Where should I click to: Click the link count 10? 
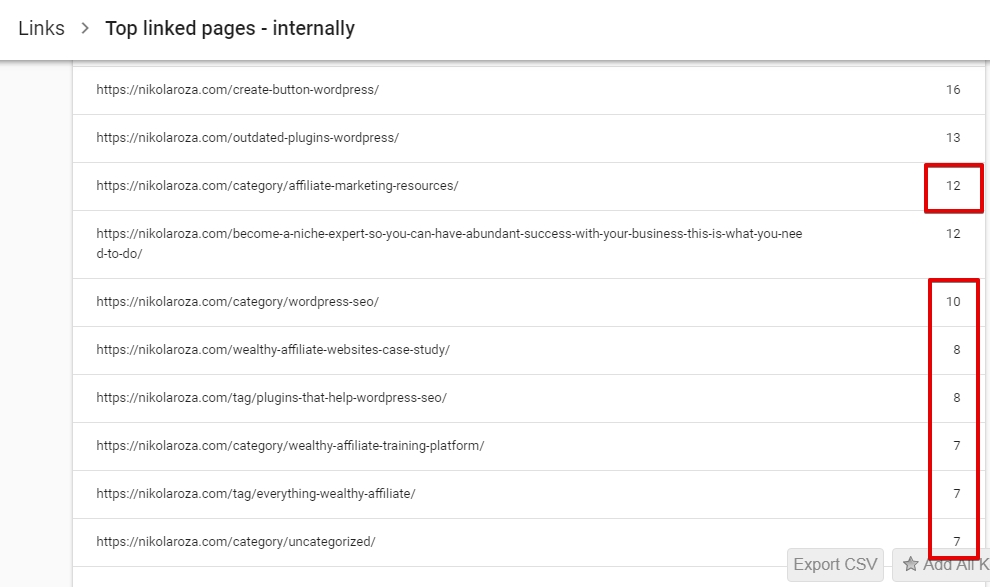(953, 302)
